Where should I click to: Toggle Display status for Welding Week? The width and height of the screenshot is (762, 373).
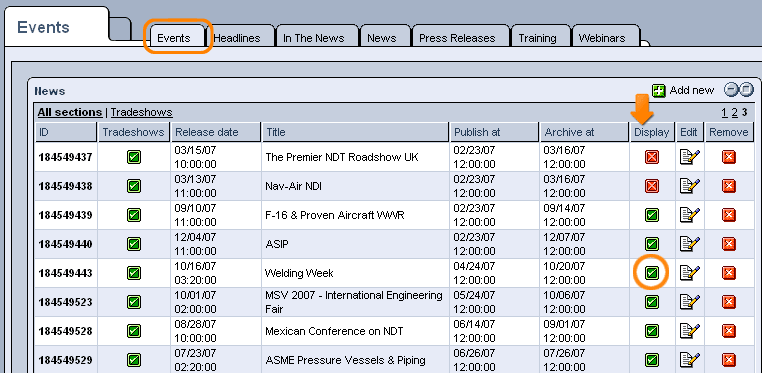[652, 273]
